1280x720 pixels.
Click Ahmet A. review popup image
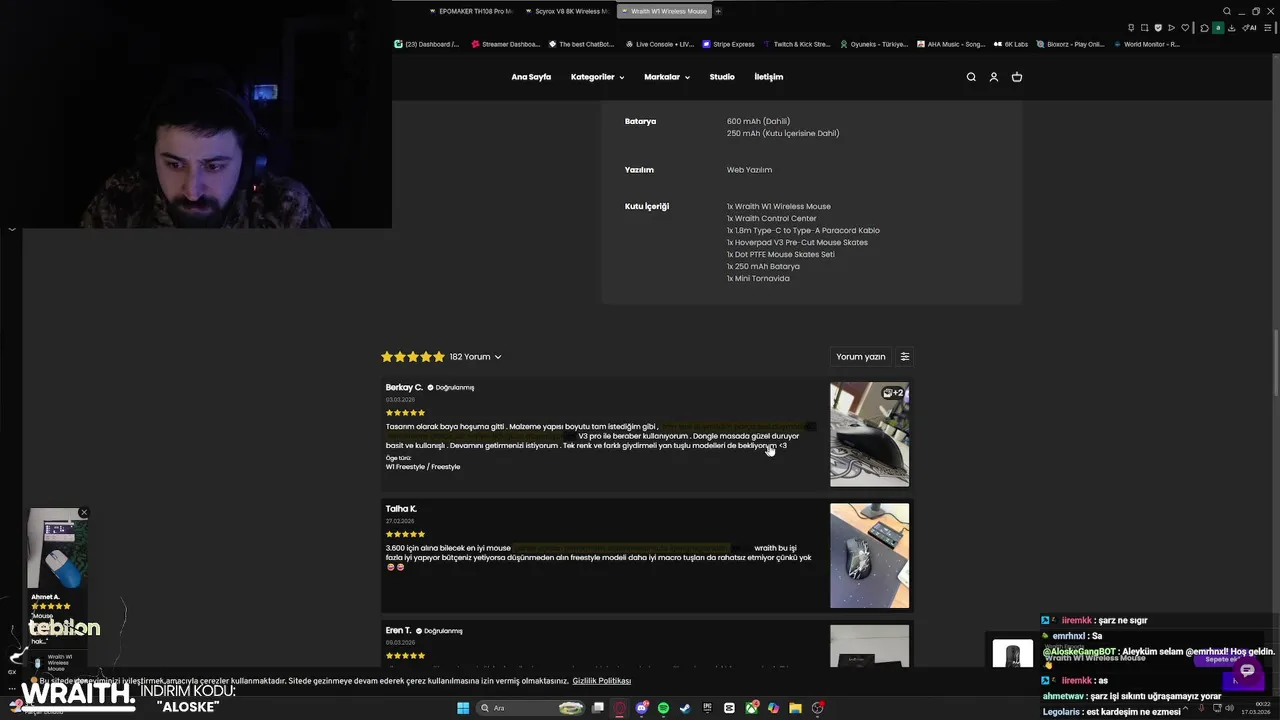[57, 548]
